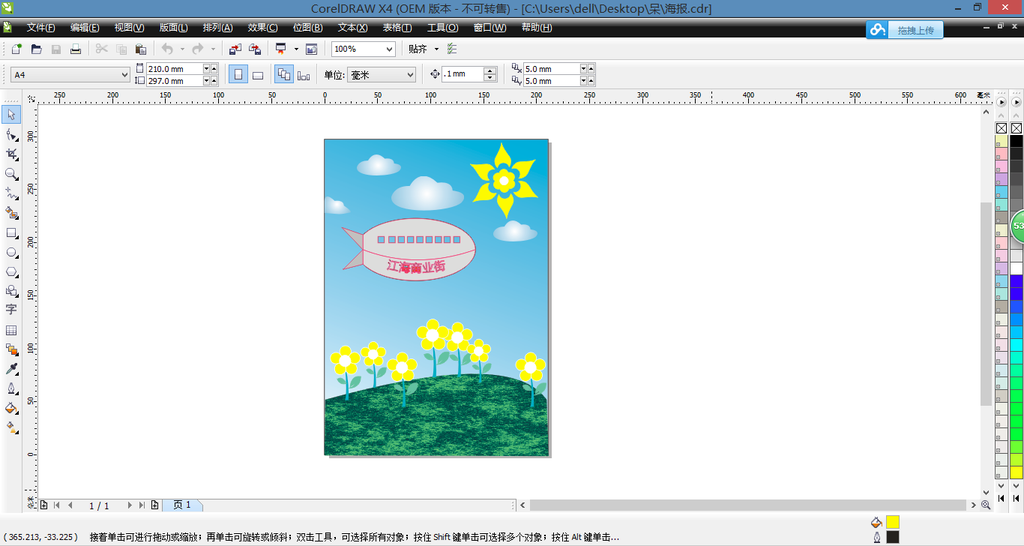Add page after the last page
The image size is (1024, 546).
click(x=155, y=506)
